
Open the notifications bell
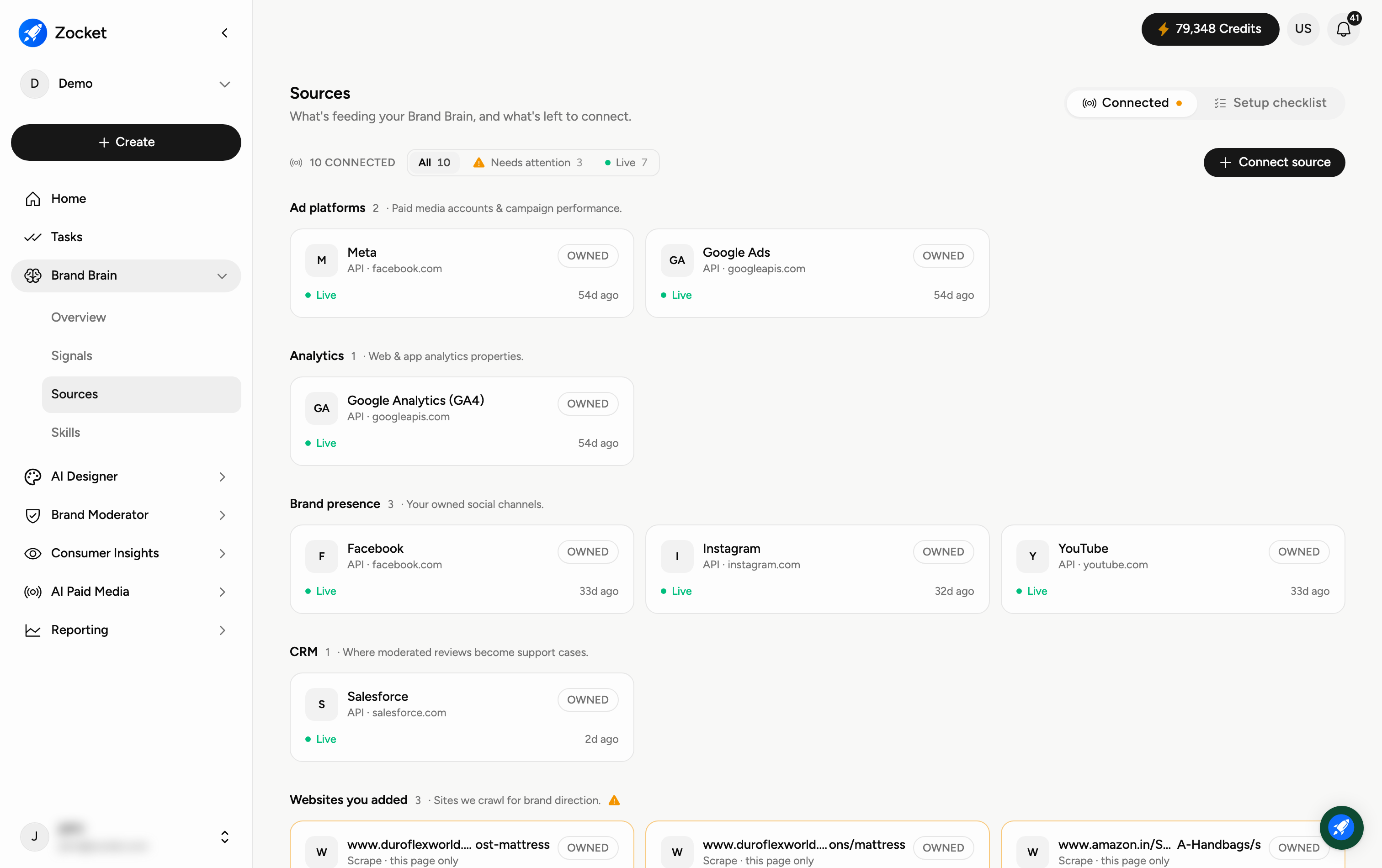point(1343,29)
